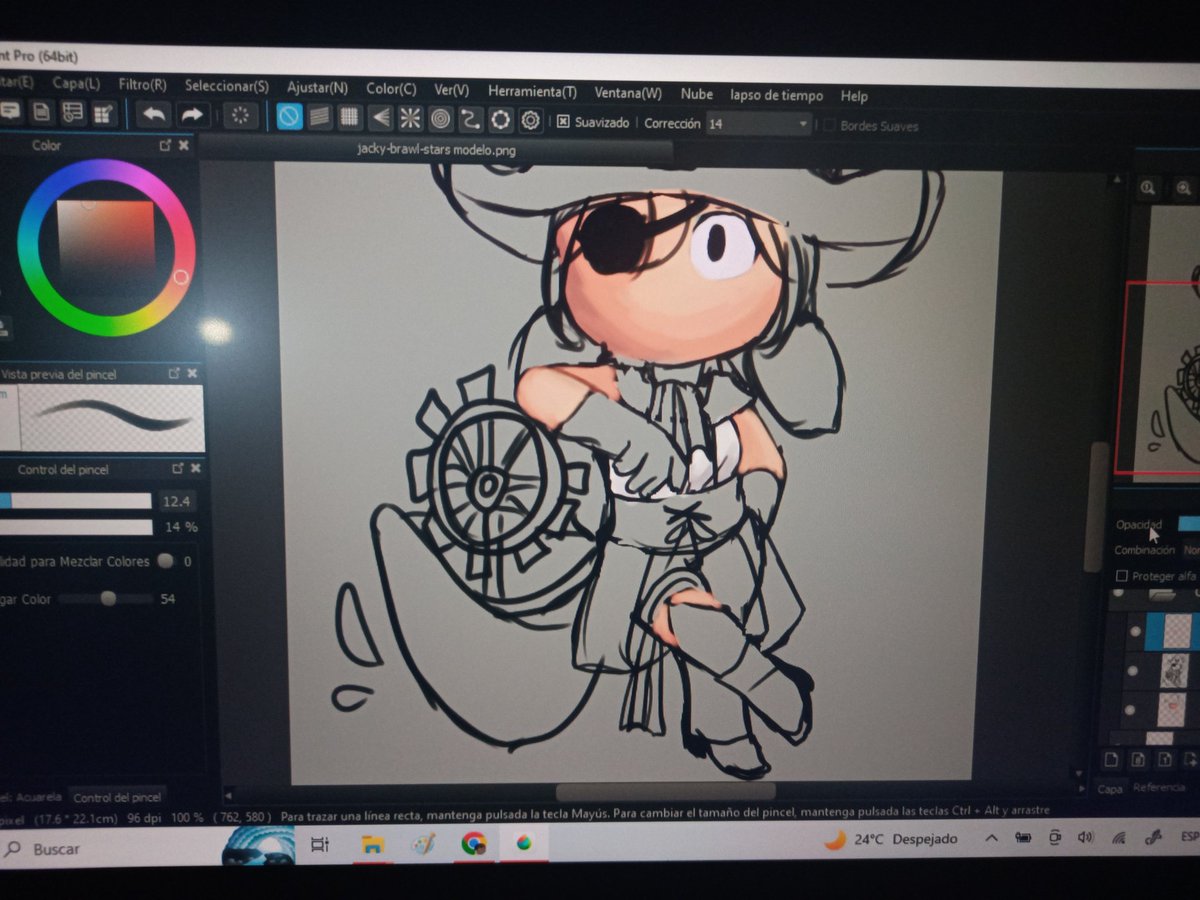Image resolution: width=1200 pixels, height=900 pixels.
Task: Click the brush size slider showing 12.4
Action: coord(75,500)
